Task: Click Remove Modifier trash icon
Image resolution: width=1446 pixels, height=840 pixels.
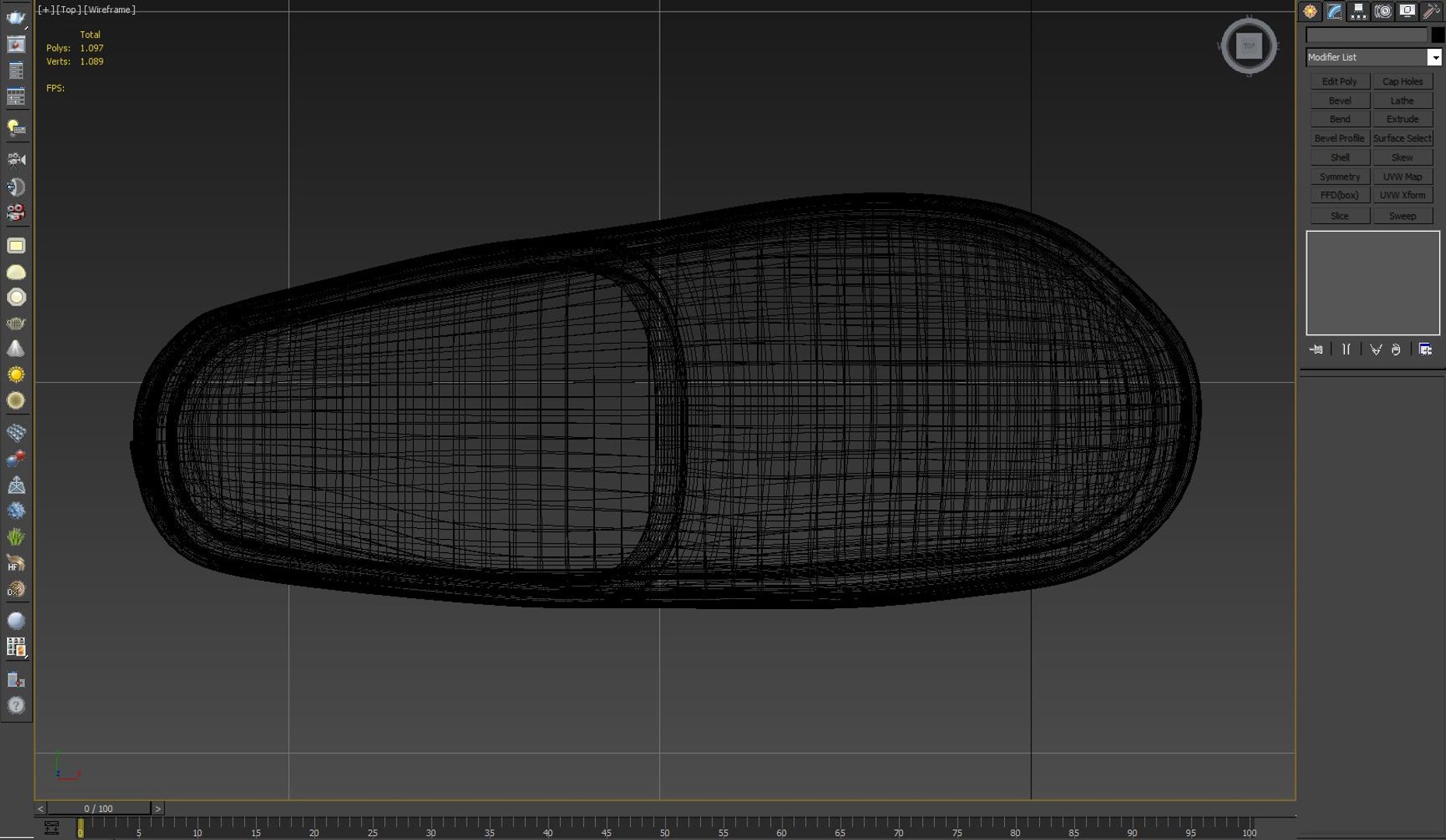Action: 1396,349
